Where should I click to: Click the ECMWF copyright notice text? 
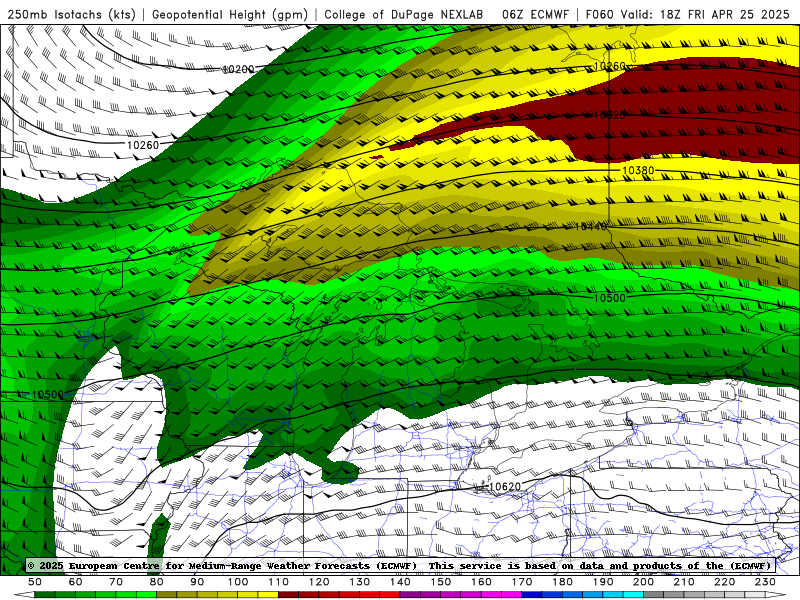[399, 565]
